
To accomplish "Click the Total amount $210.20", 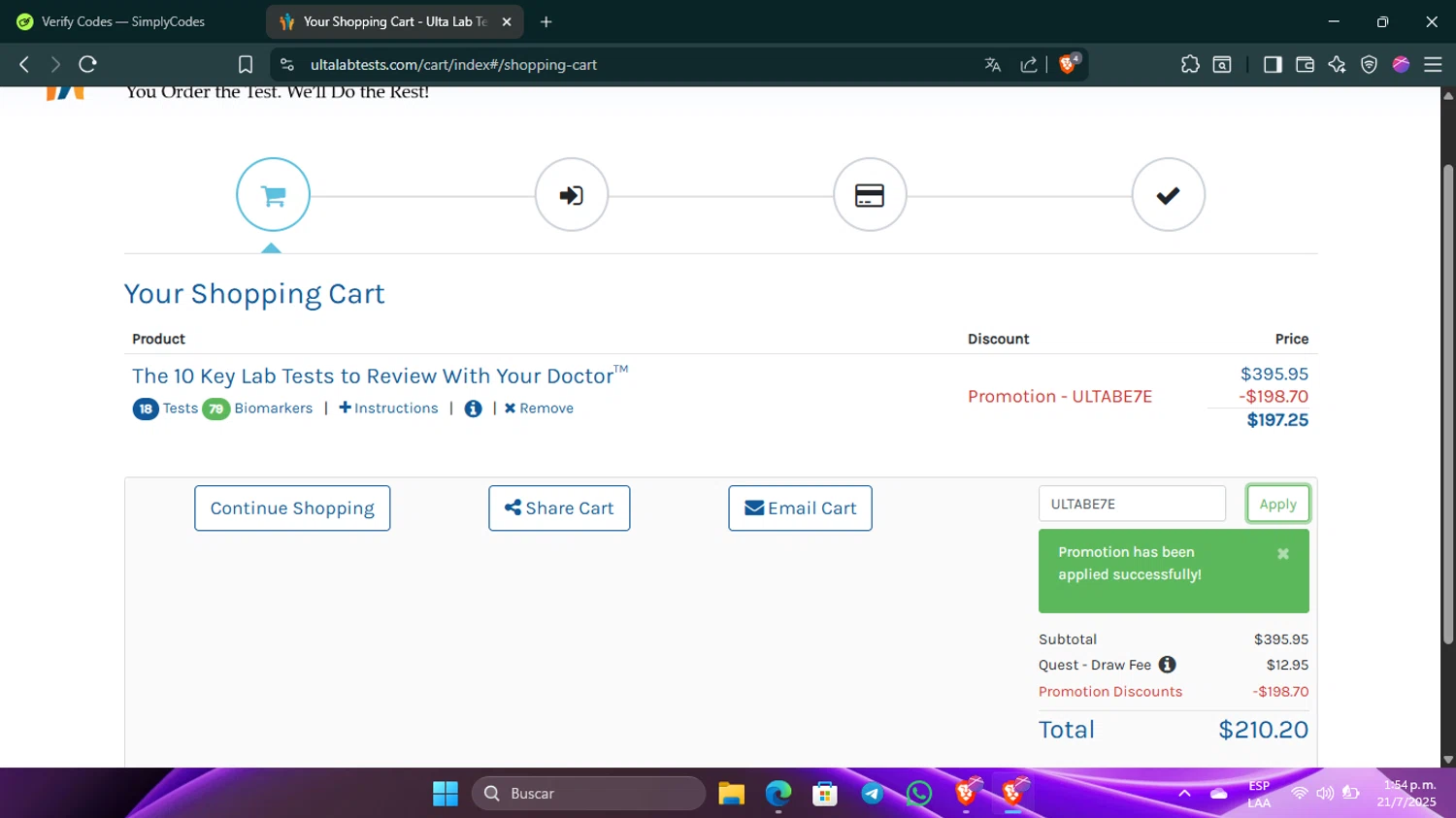I will (1263, 730).
